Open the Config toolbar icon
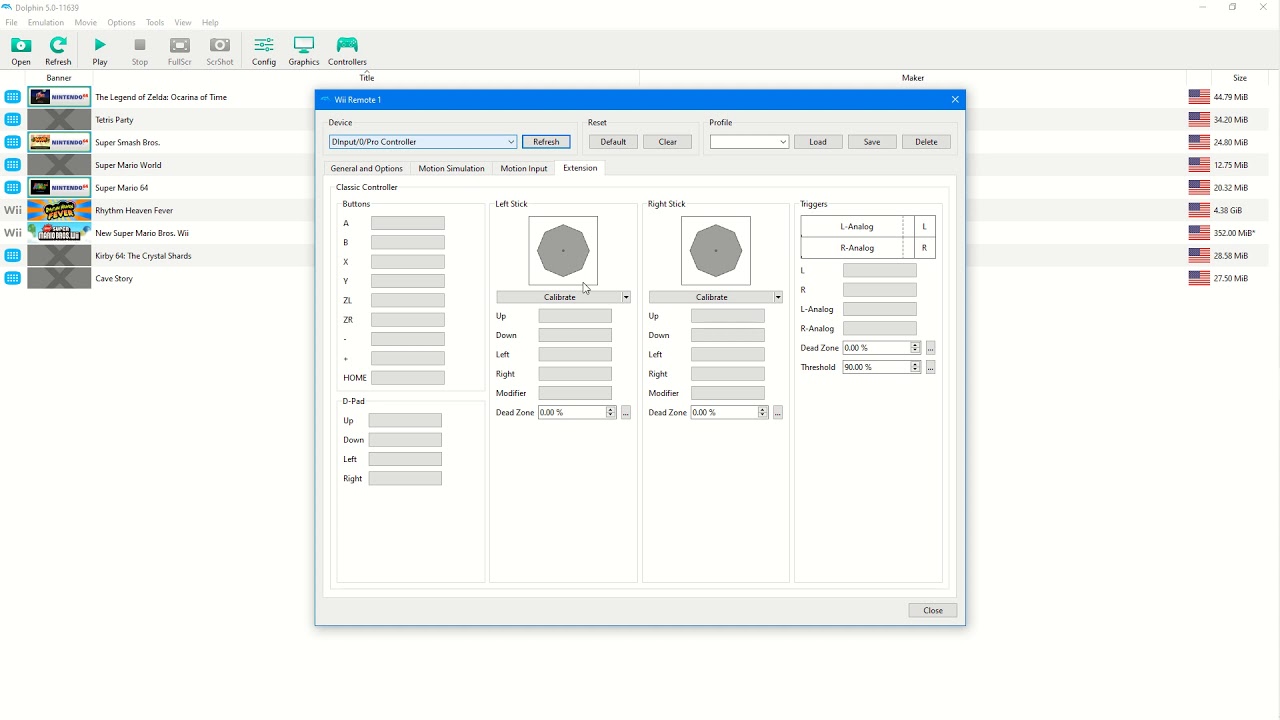1280x720 pixels. [x=264, y=51]
